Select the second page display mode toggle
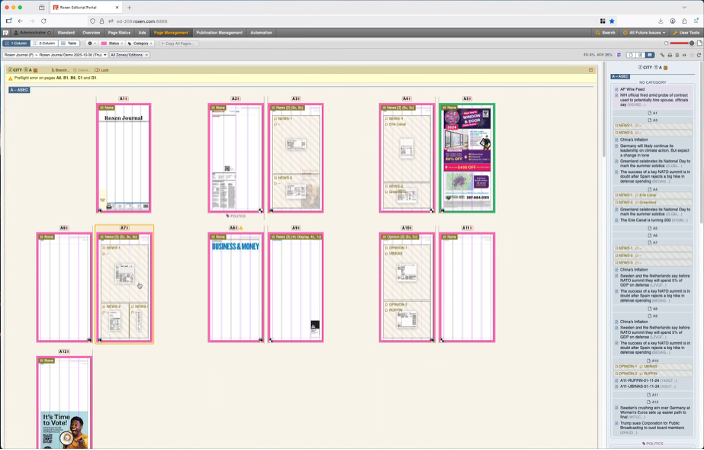 (x=640, y=55)
